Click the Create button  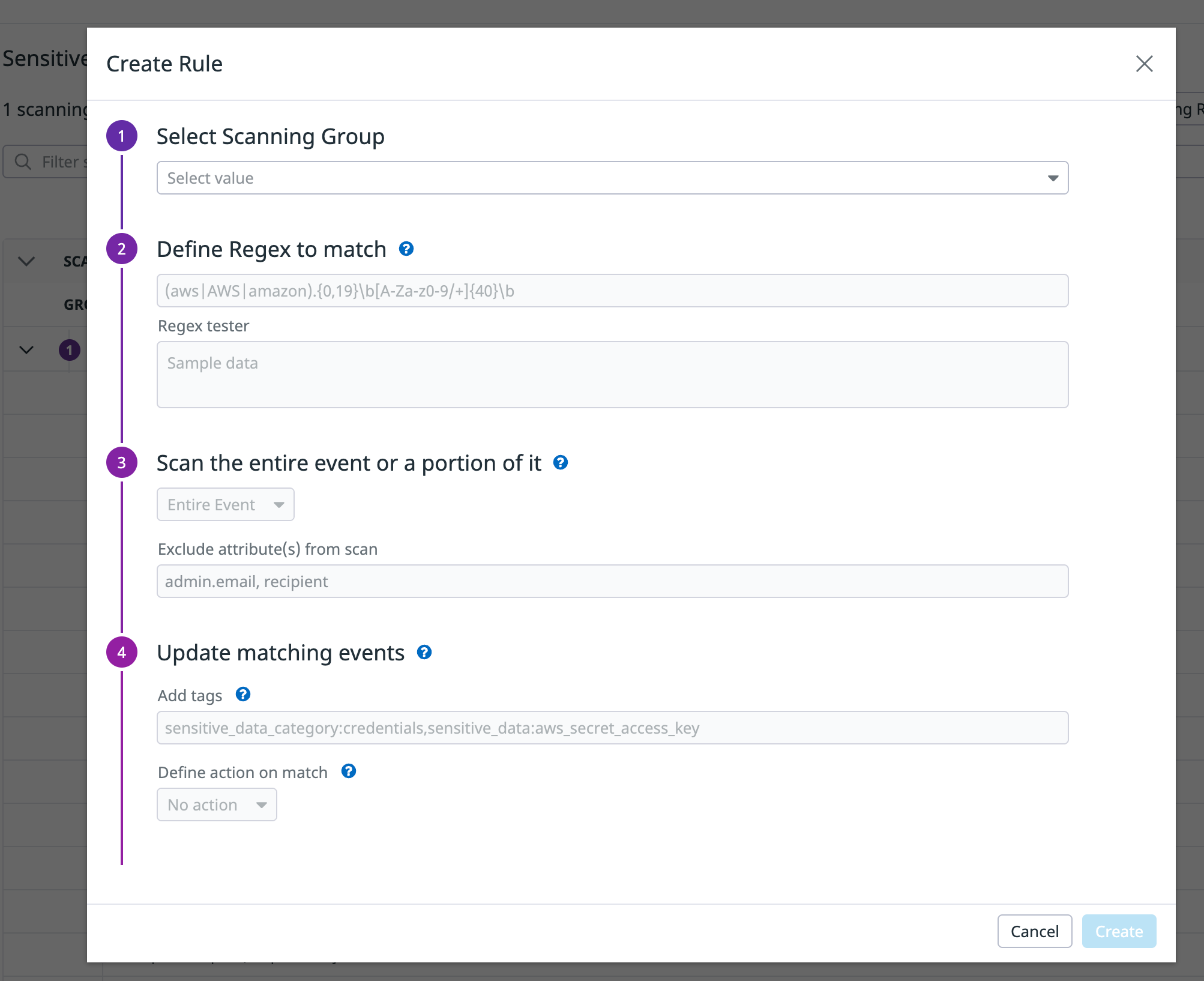point(1119,931)
